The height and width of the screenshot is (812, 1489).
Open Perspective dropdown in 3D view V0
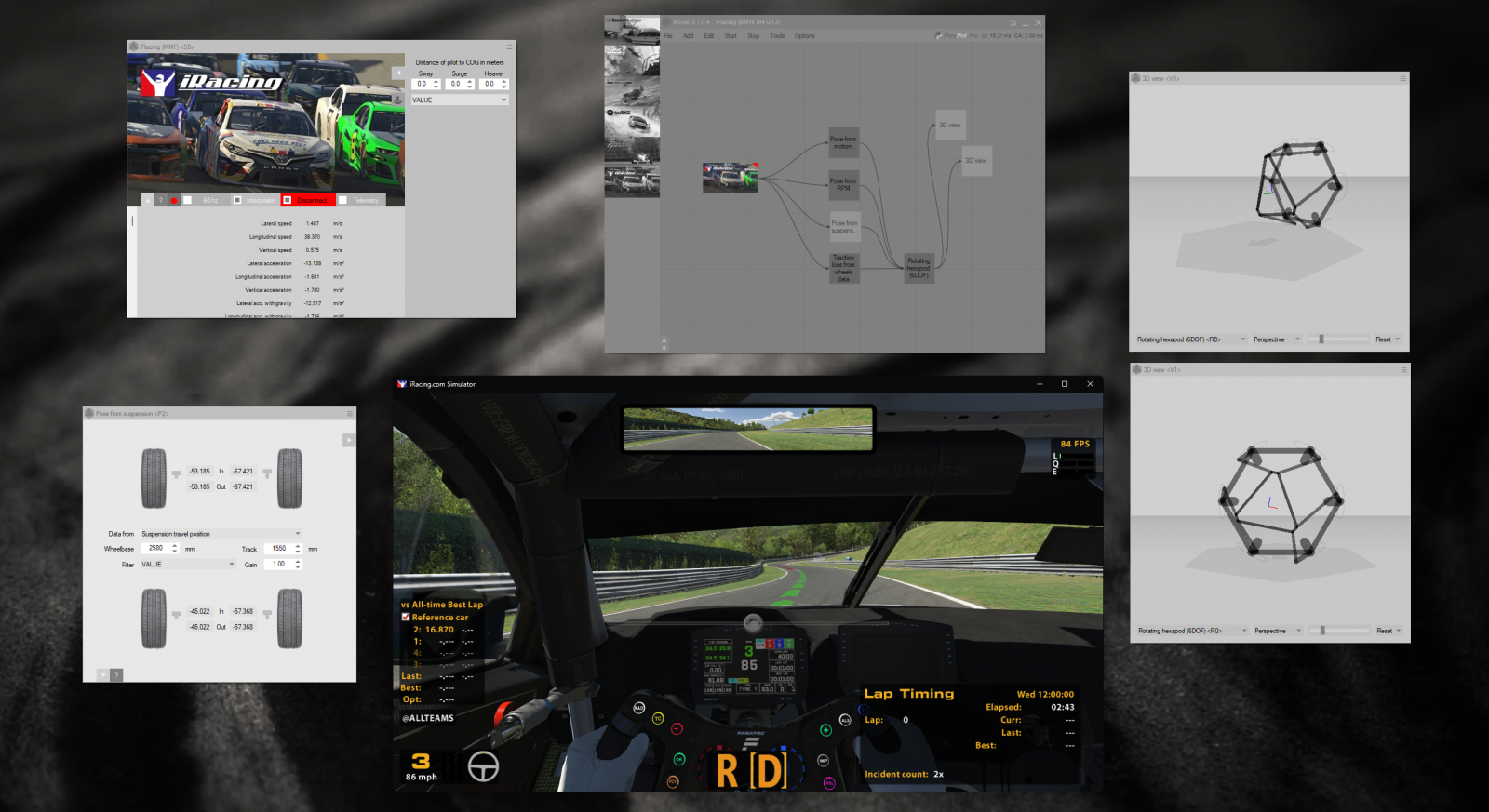(1277, 339)
